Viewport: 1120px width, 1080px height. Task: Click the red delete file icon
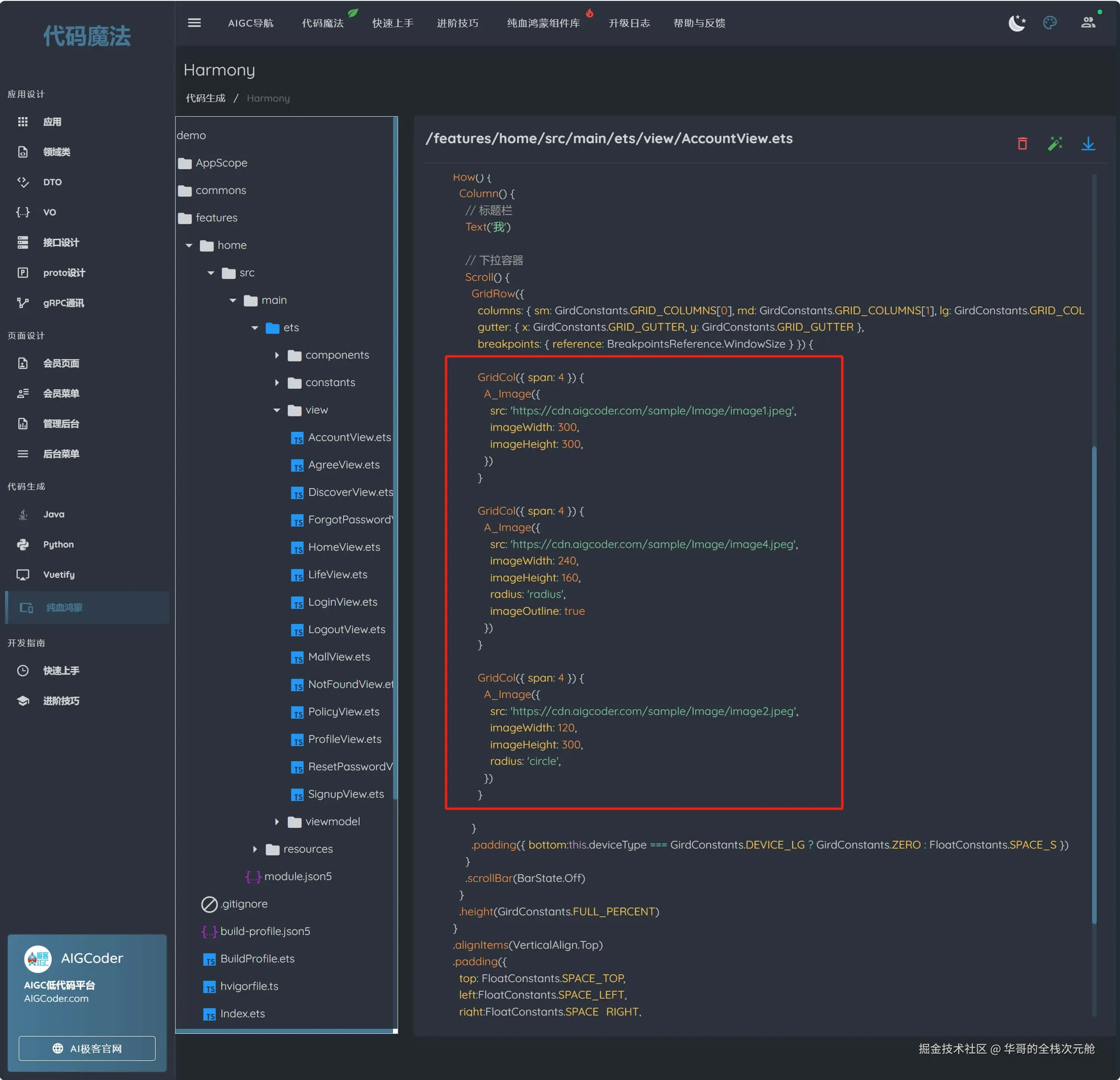pyautogui.click(x=1022, y=144)
